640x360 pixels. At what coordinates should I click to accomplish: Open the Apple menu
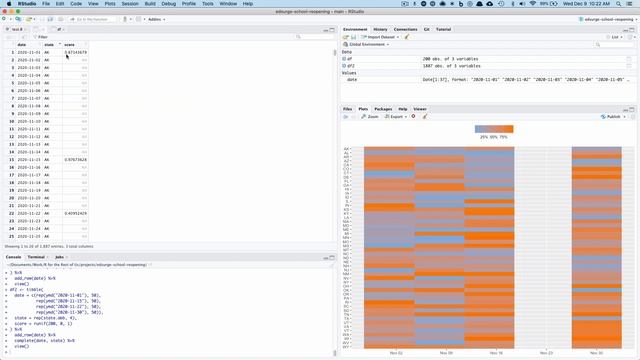point(9,4)
